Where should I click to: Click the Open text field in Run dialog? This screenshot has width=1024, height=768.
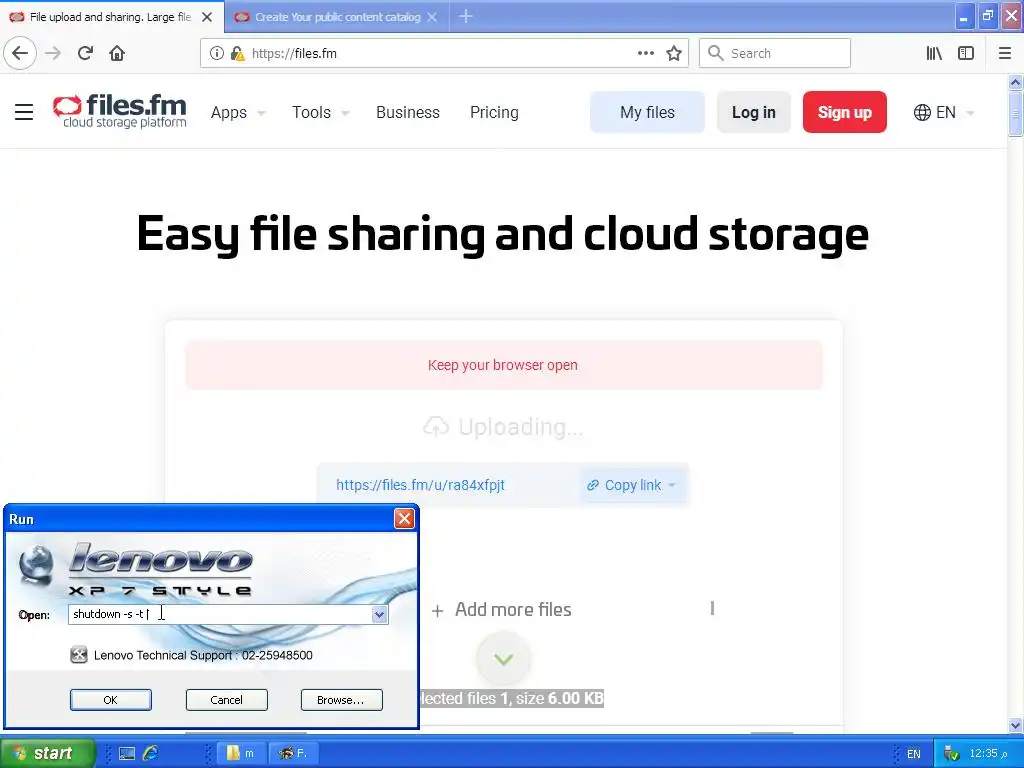pyautogui.click(x=220, y=615)
